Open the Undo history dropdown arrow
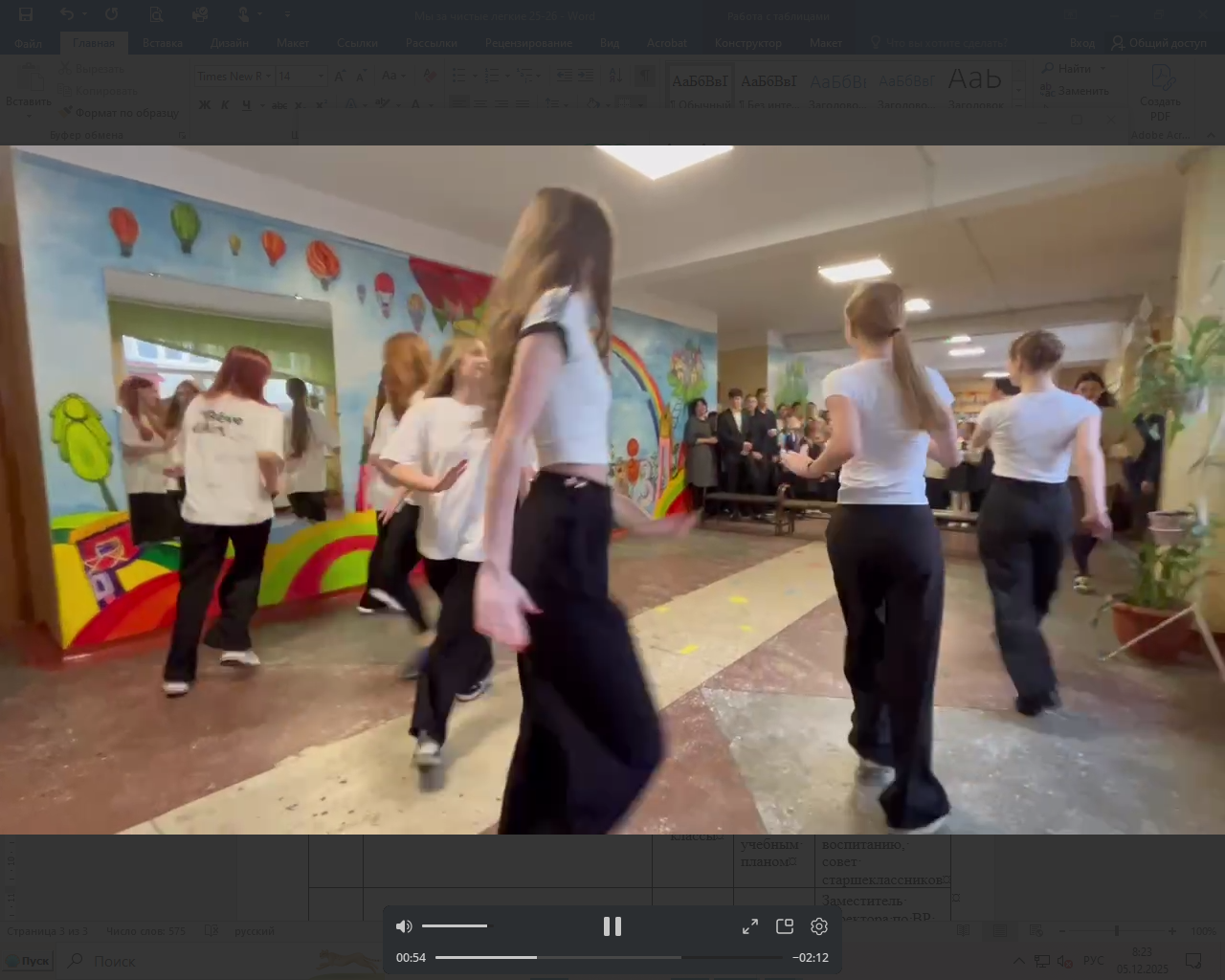Viewport: 1225px width, 980px height. tap(84, 14)
